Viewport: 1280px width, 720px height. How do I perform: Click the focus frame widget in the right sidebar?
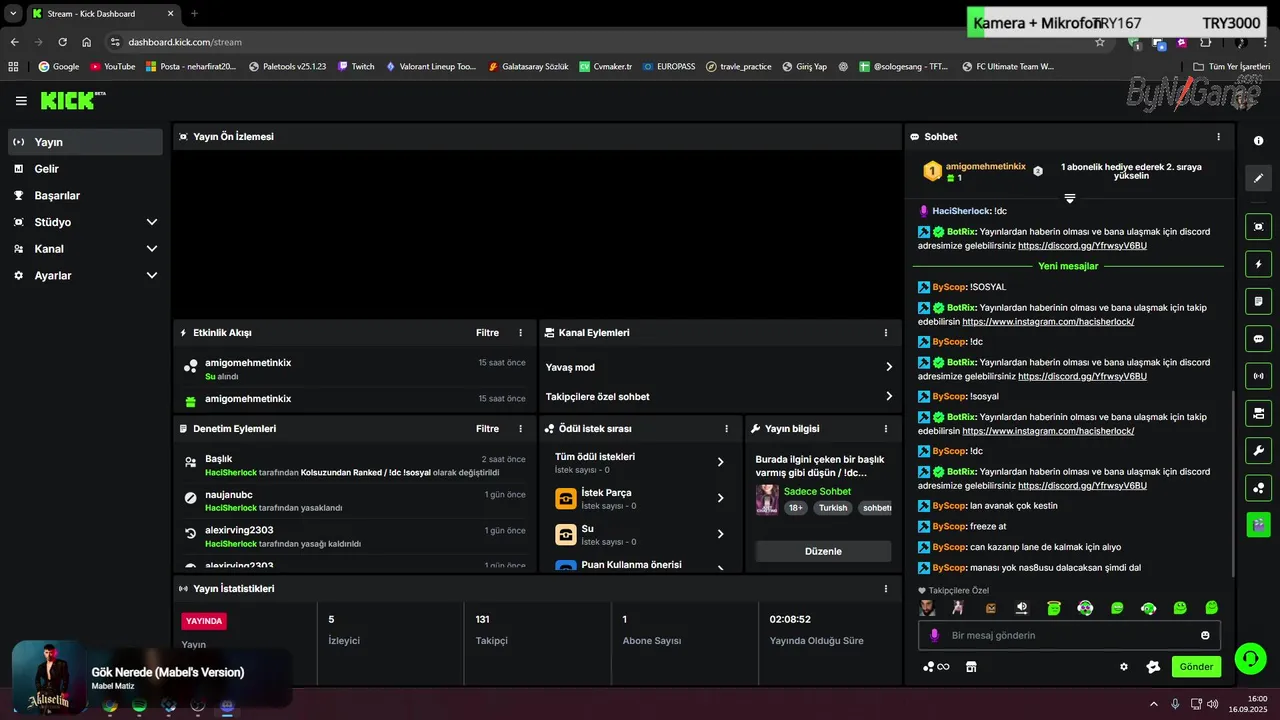point(1258,227)
